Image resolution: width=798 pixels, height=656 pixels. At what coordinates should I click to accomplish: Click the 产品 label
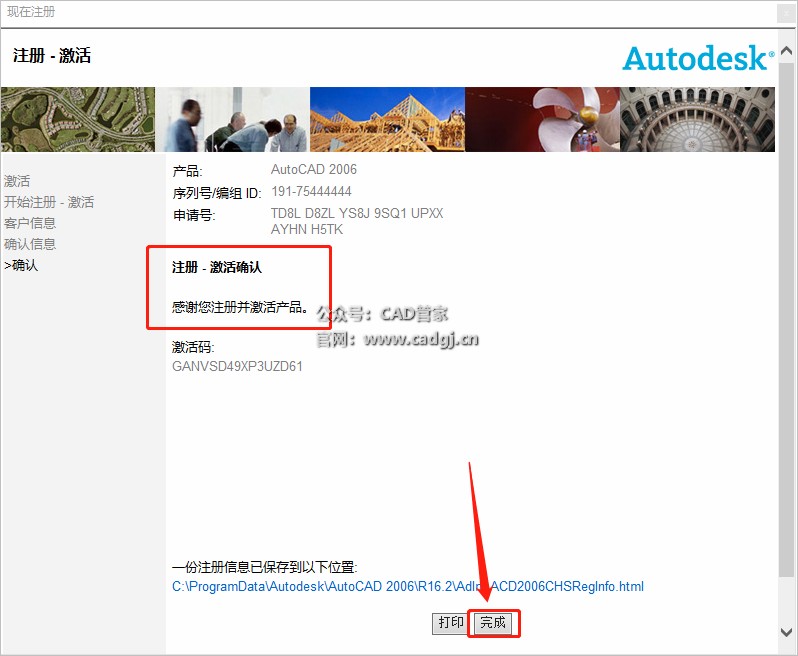(187, 171)
